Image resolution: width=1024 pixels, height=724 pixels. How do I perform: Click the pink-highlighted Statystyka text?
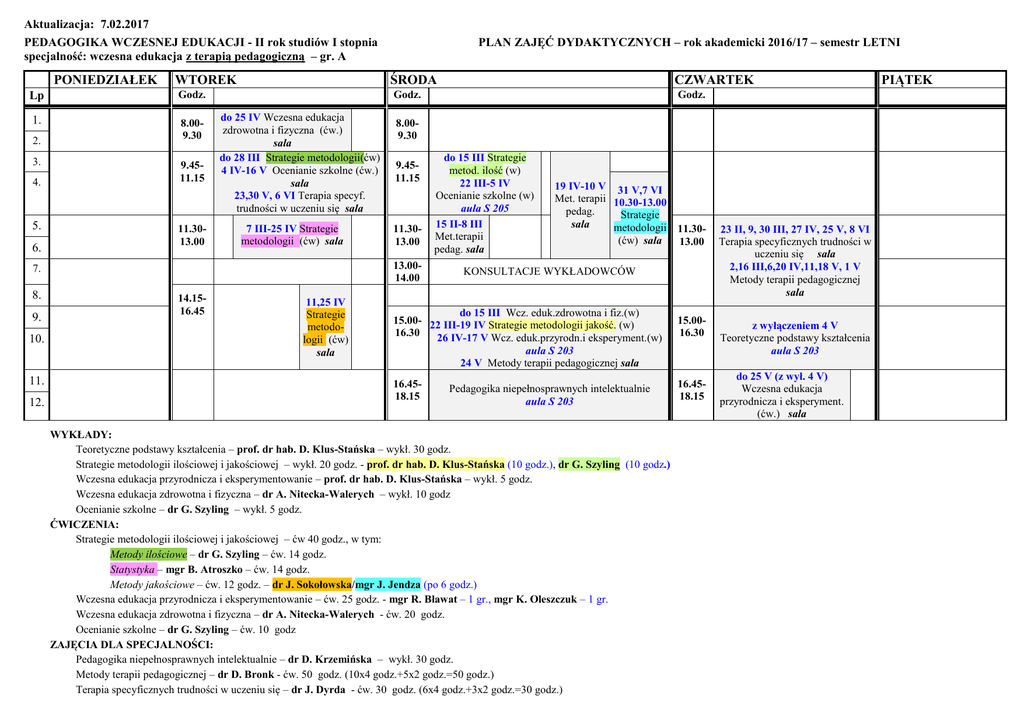point(133,569)
